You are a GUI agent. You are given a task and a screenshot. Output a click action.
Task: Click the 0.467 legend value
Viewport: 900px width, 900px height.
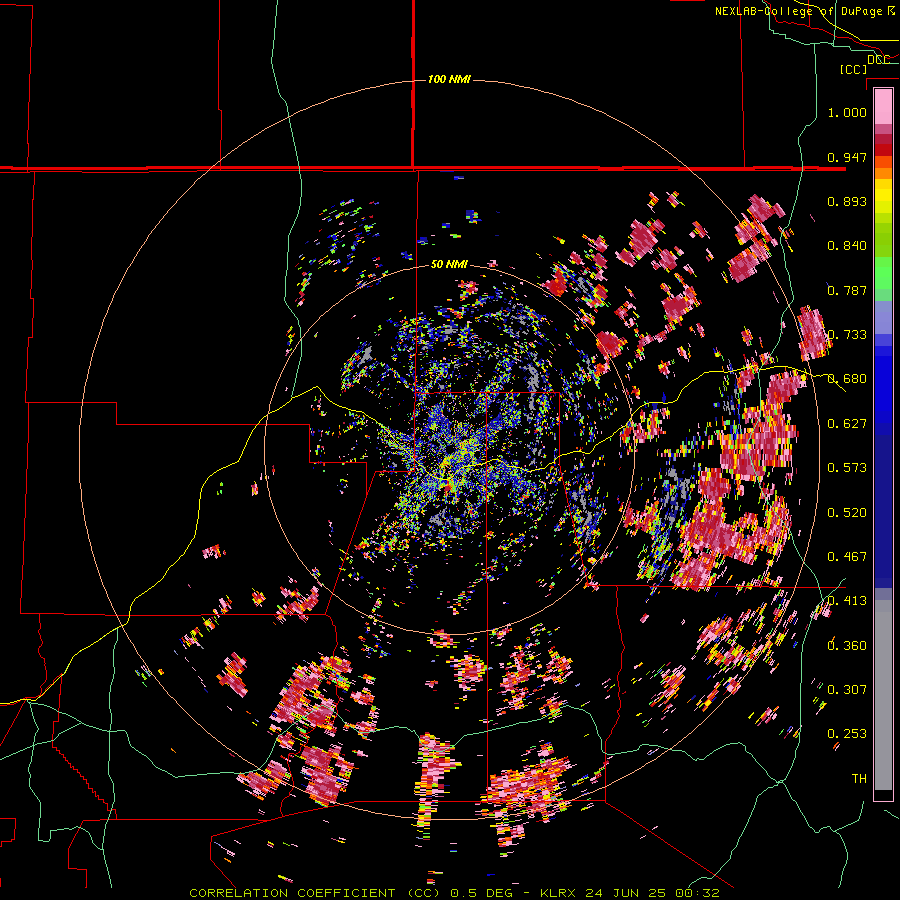(847, 557)
